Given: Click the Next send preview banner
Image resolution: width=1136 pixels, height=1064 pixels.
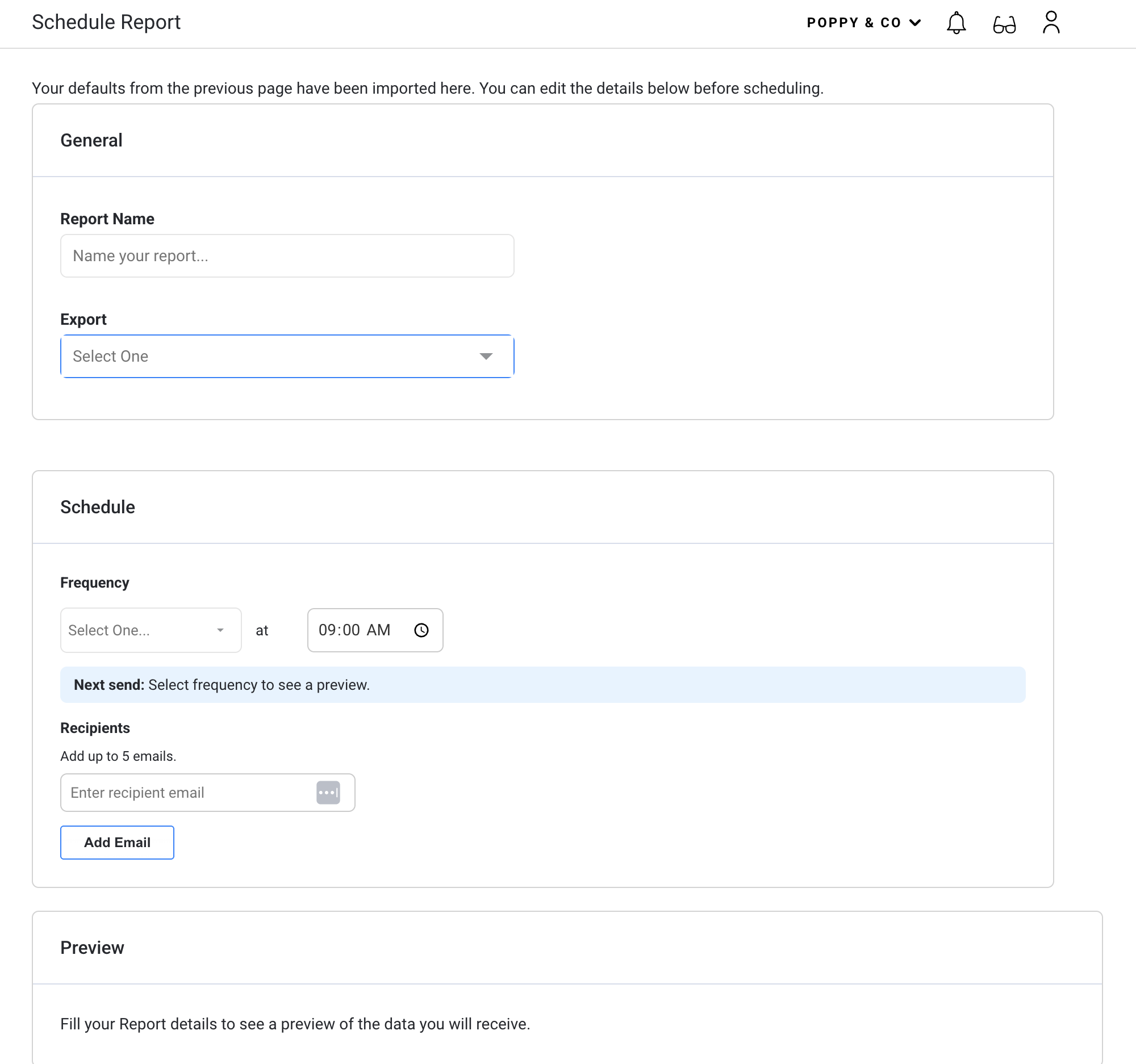Looking at the screenshot, I should [542, 684].
